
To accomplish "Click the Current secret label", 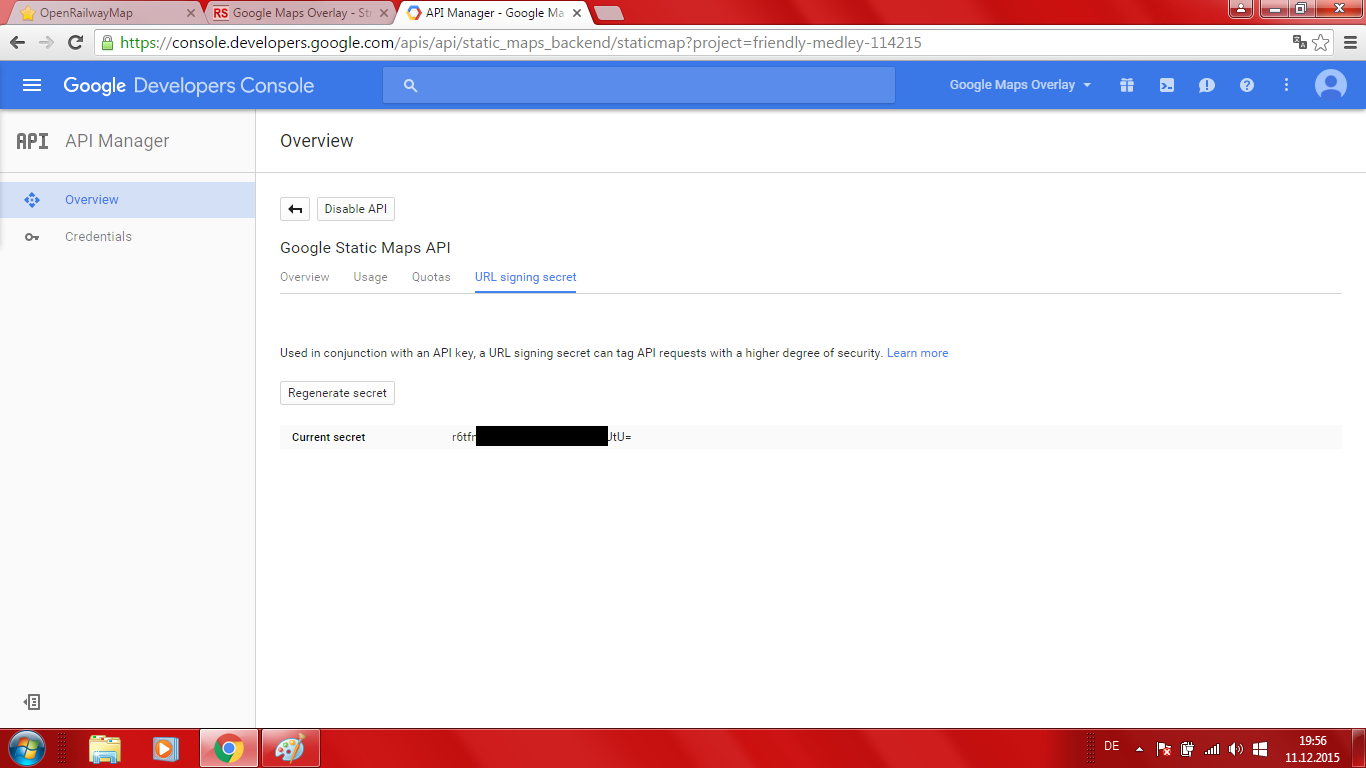I will (x=329, y=437).
